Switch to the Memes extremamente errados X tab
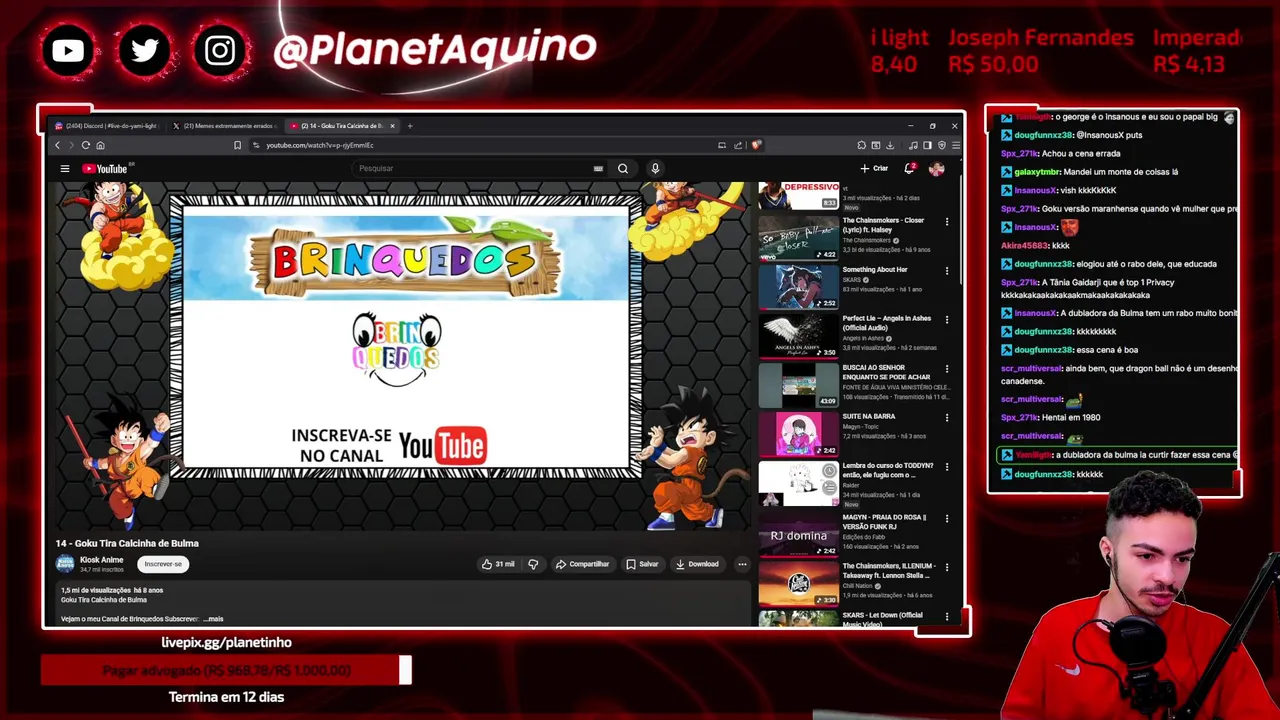The height and width of the screenshot is (720, 1280). [x=225, y=126]
